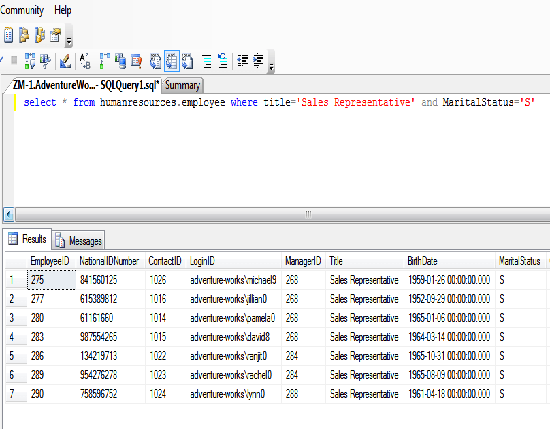This screenshot has width=550, height=429.
Task: Click NationalIDNumber cell 758596752
Action: click(110, 394)
